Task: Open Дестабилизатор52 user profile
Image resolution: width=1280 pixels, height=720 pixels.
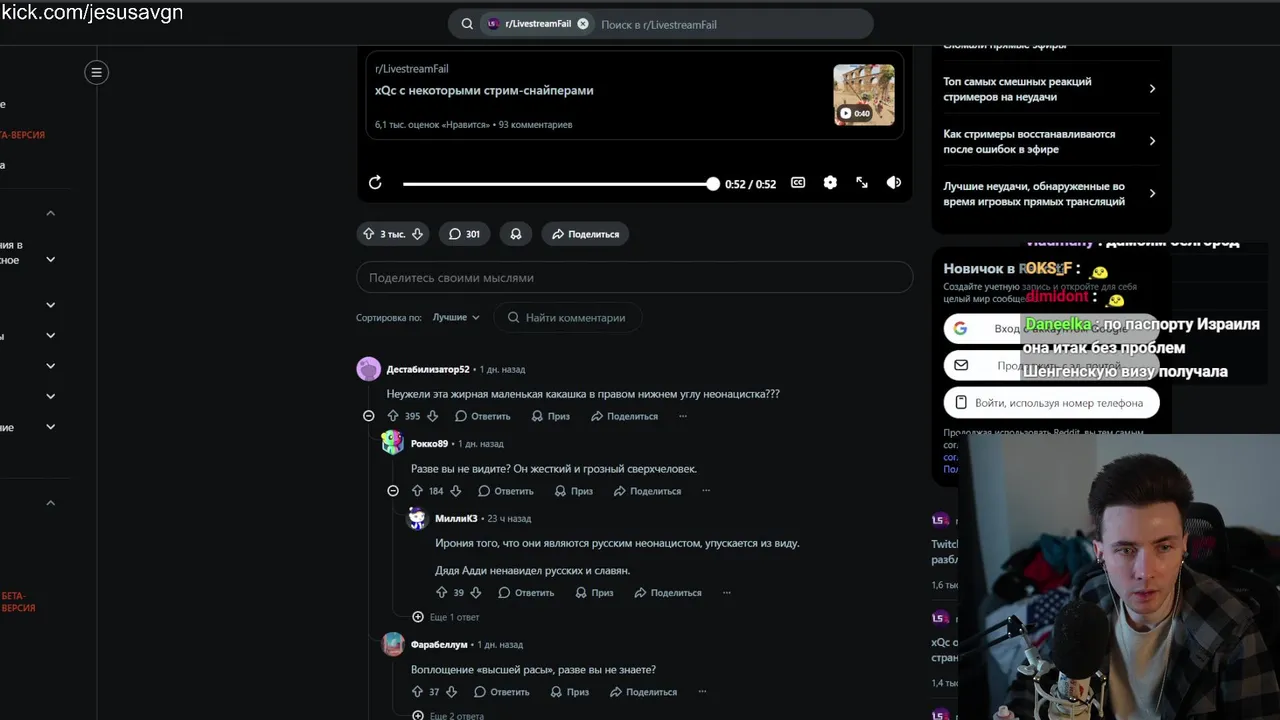Action: point(428,369)
